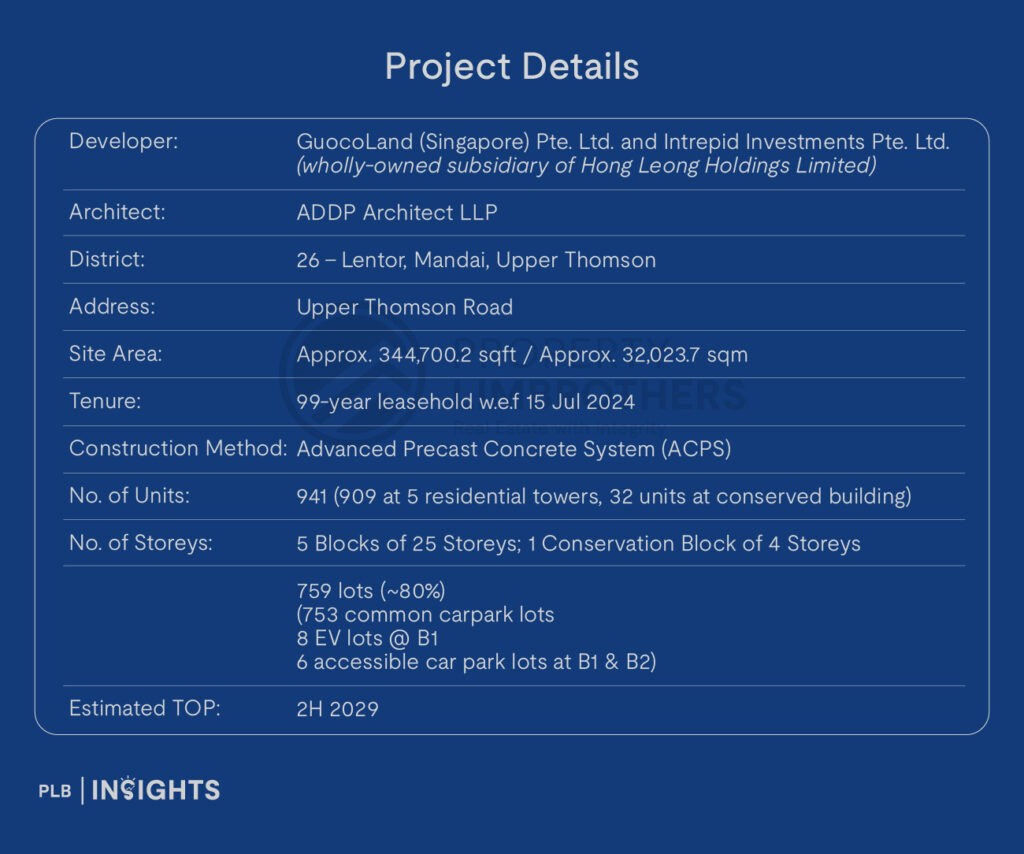Click 'ADDP Architect LLP' value
The height and width of the screenshot is (854, 1024).
point(397,212)
